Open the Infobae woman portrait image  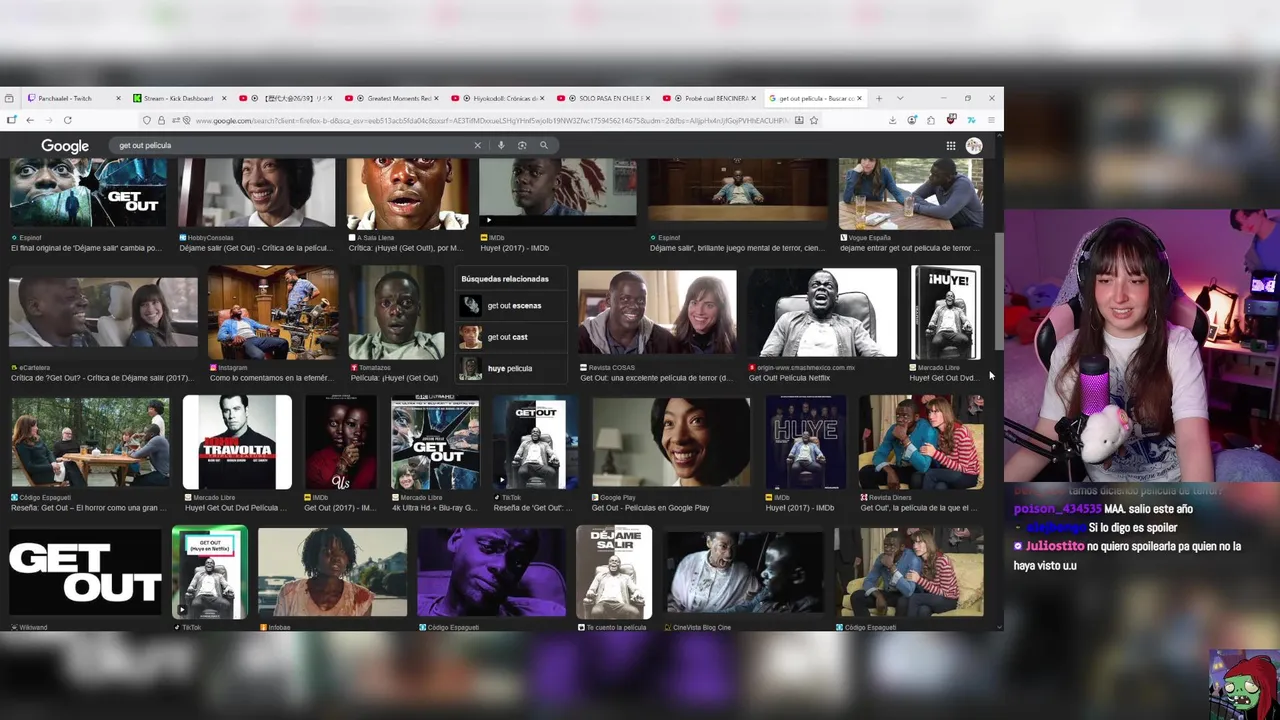[x=332, y=571]
